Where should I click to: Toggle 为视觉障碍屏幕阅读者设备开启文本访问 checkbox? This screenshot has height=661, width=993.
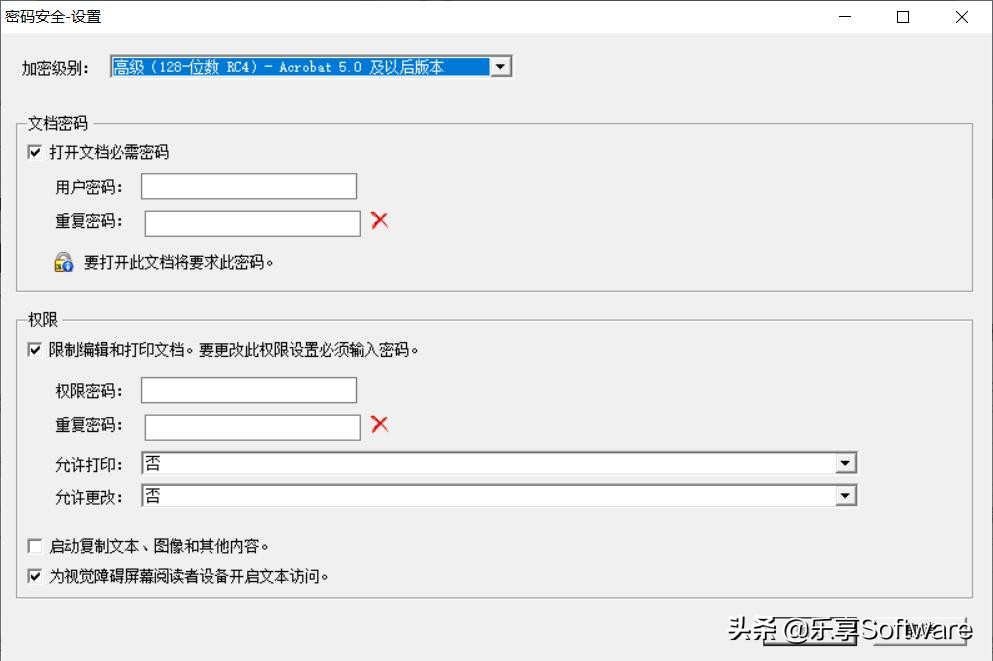[35, 576]
